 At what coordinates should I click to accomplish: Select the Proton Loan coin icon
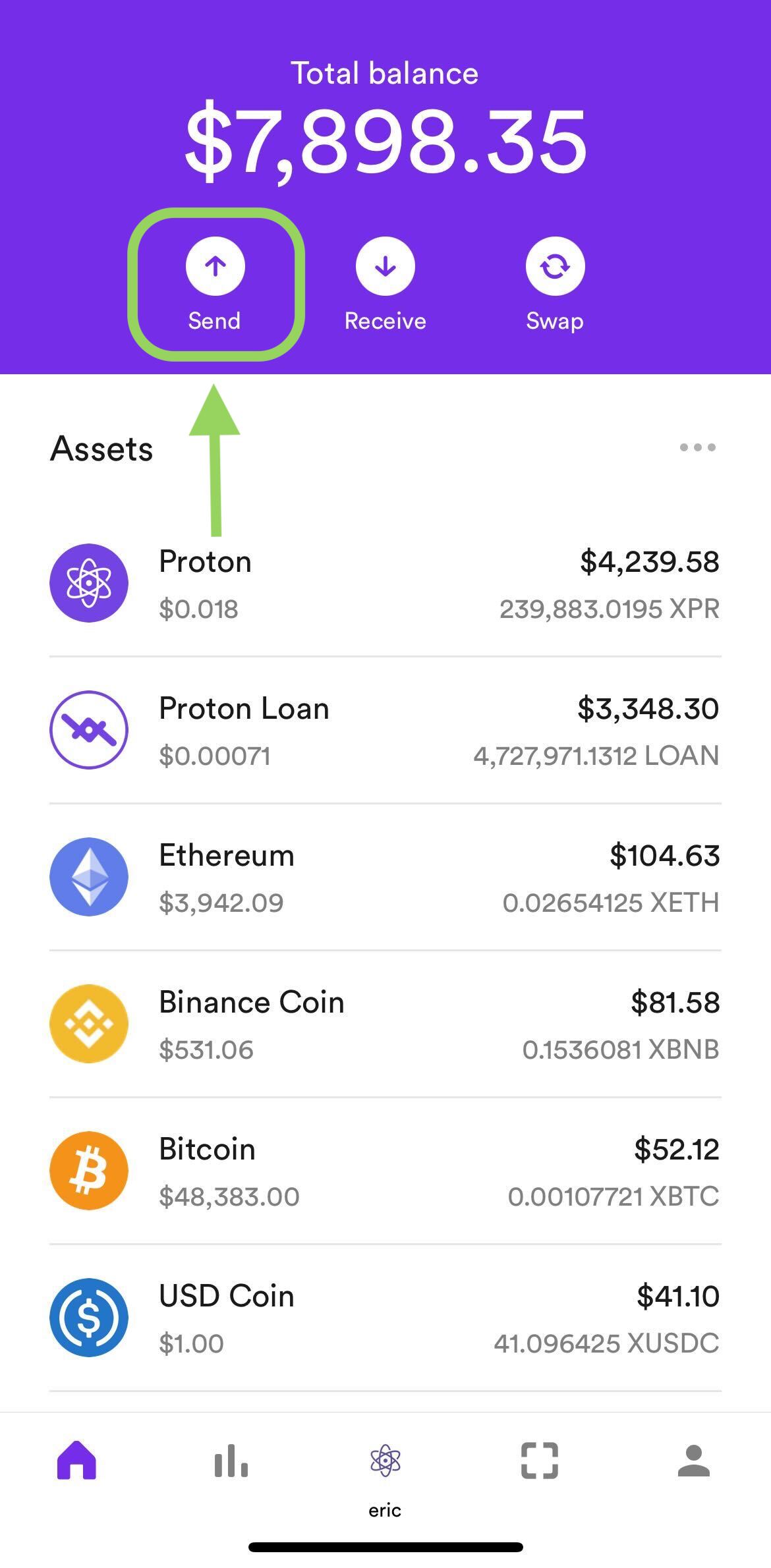tap(89, 729)
